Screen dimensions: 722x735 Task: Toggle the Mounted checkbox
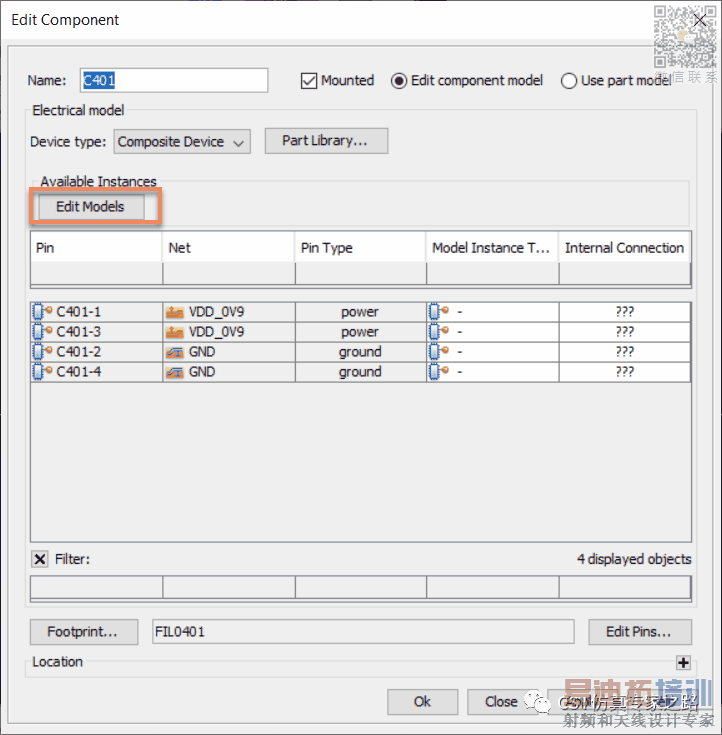[x=309, y=81]
